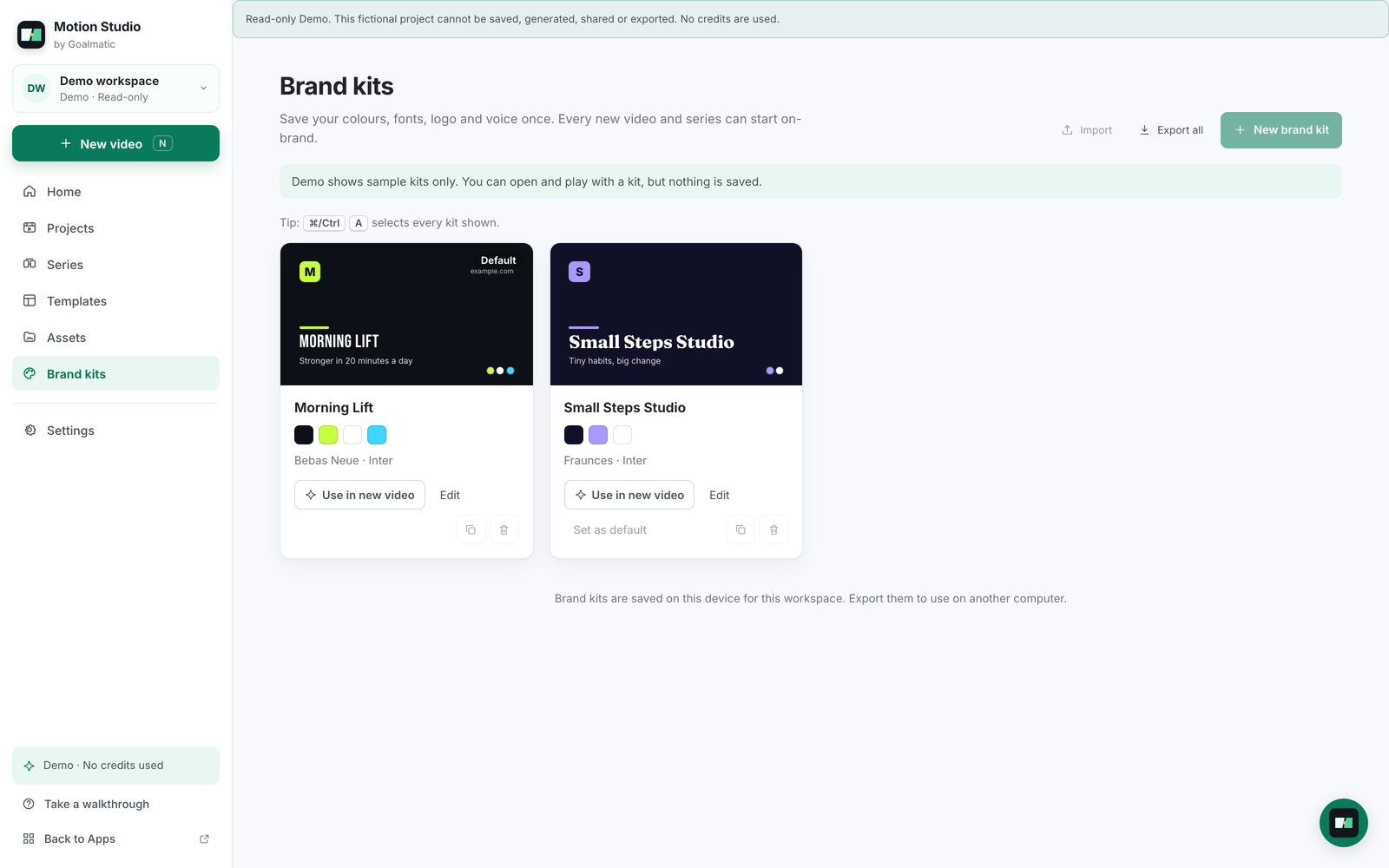Screen dimensions: 1389x868
Task: Select Small Steps Studio purple swatch
Action: (598, 435)
